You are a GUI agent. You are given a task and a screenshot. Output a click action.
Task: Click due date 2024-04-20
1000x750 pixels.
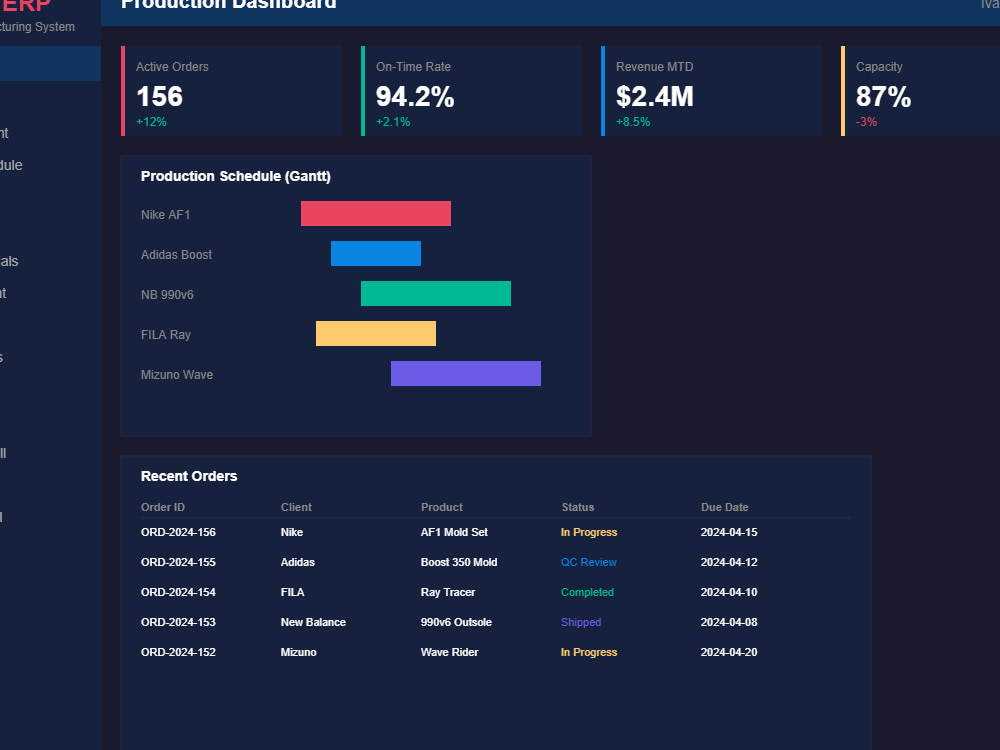point(729,652)
